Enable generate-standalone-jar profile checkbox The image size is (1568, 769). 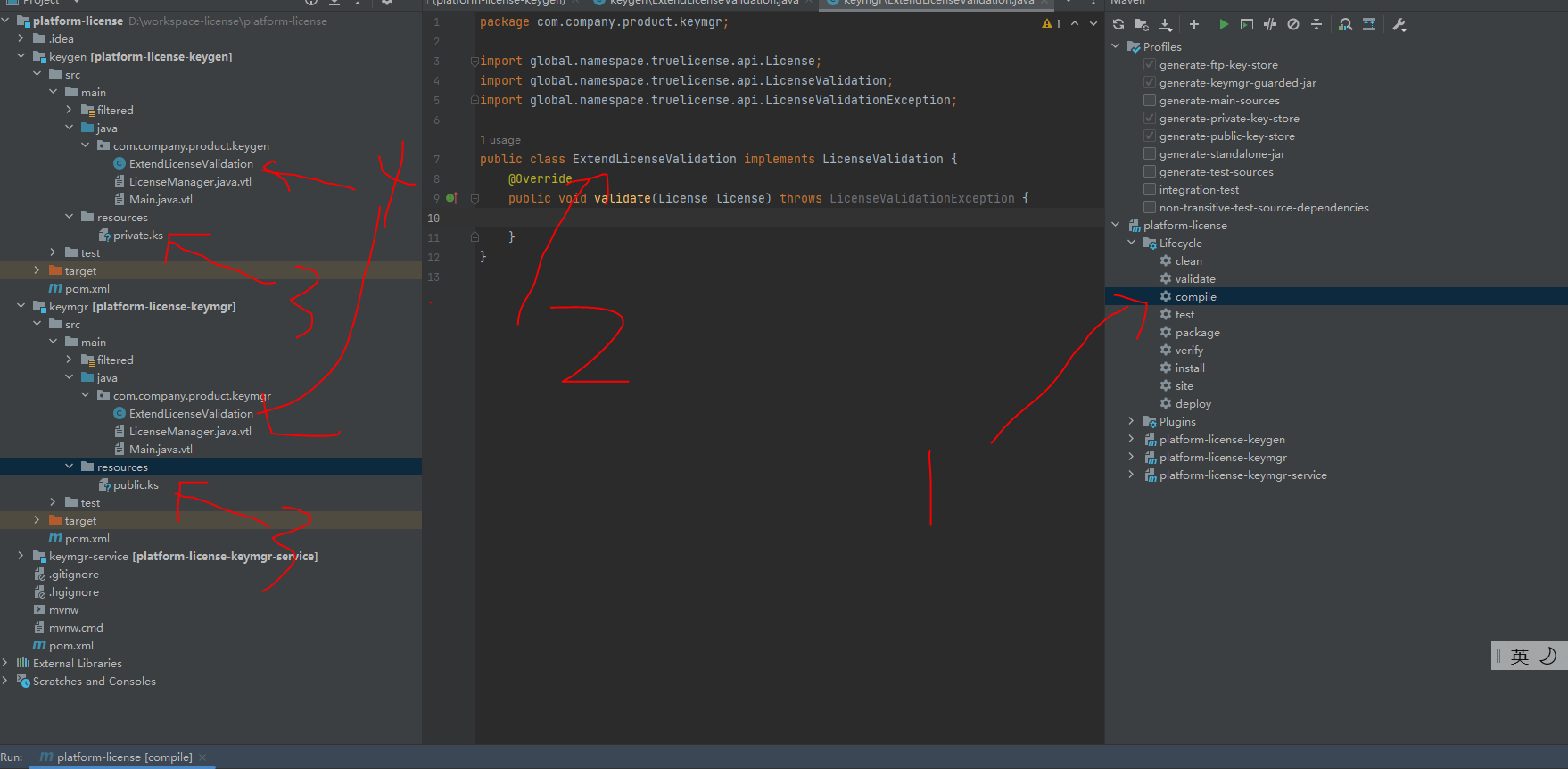pos(1150,153)
